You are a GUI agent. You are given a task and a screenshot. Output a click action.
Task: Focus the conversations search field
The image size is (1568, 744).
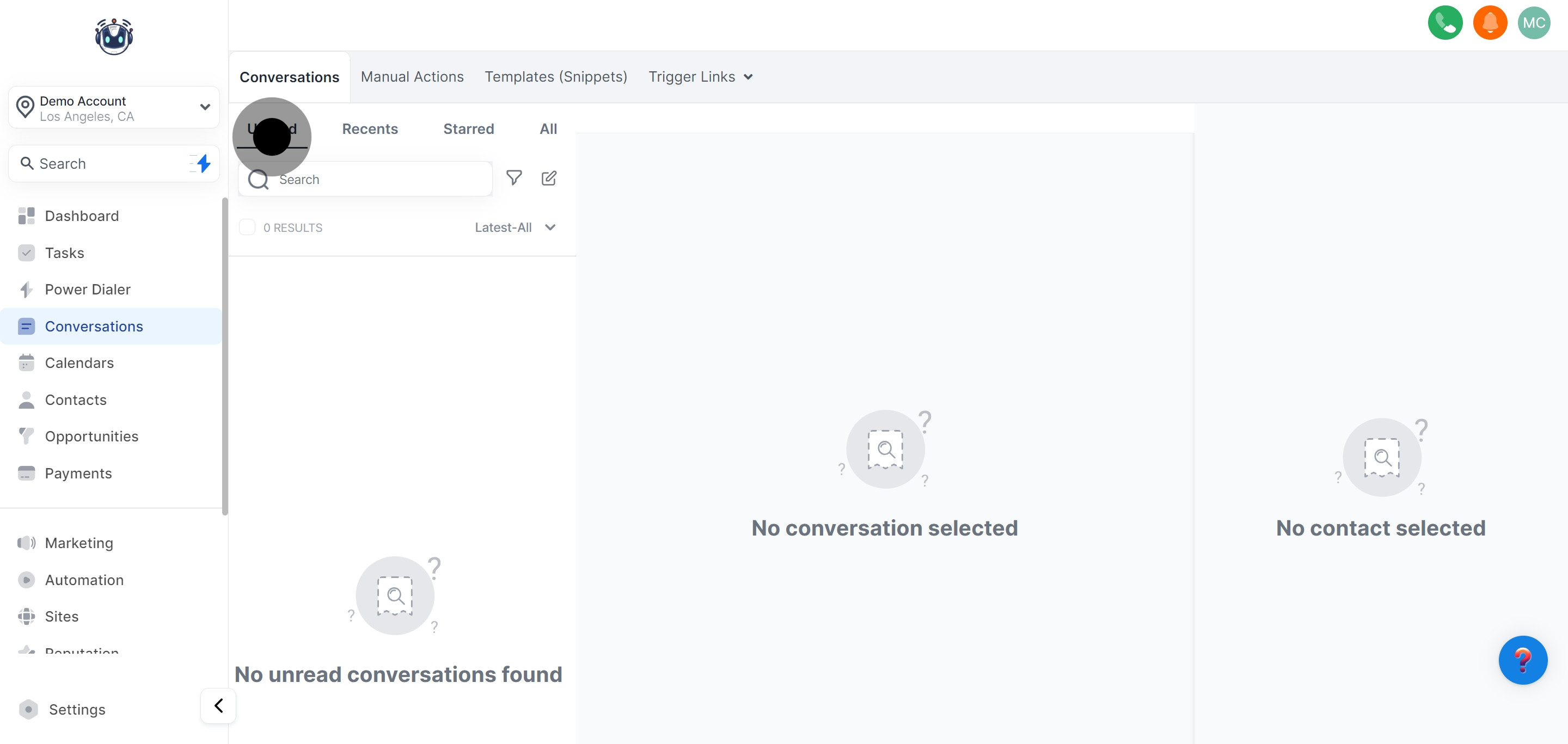tap(377, 180)
